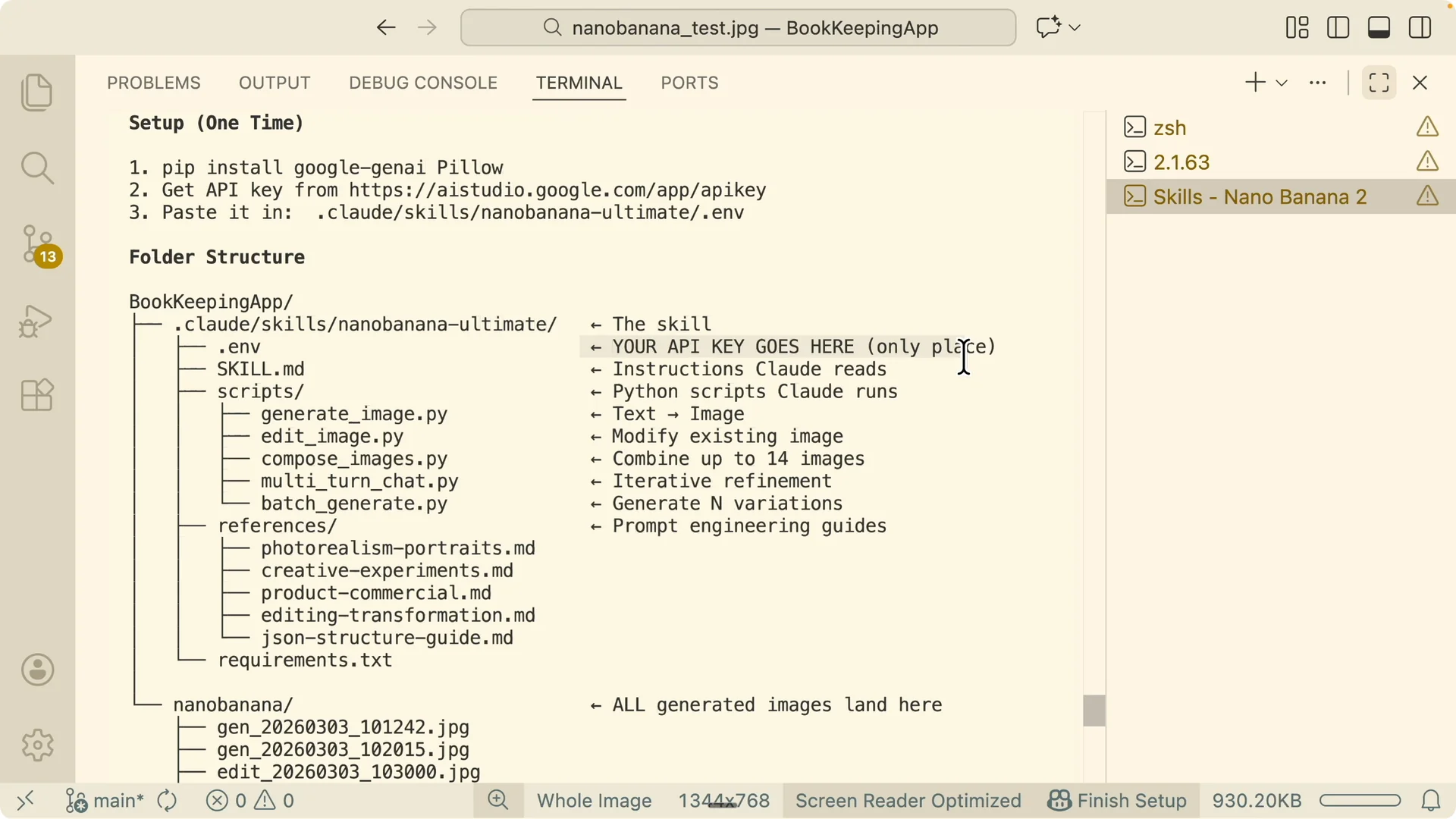Click the SKILL.md line in terminal

click(260, 369)
